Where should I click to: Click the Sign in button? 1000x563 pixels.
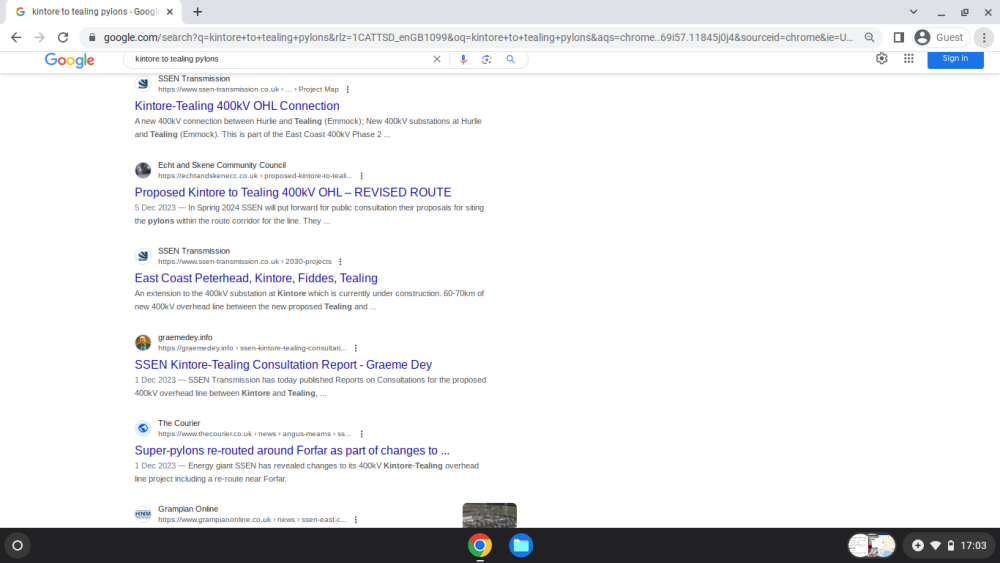[955, 58]
